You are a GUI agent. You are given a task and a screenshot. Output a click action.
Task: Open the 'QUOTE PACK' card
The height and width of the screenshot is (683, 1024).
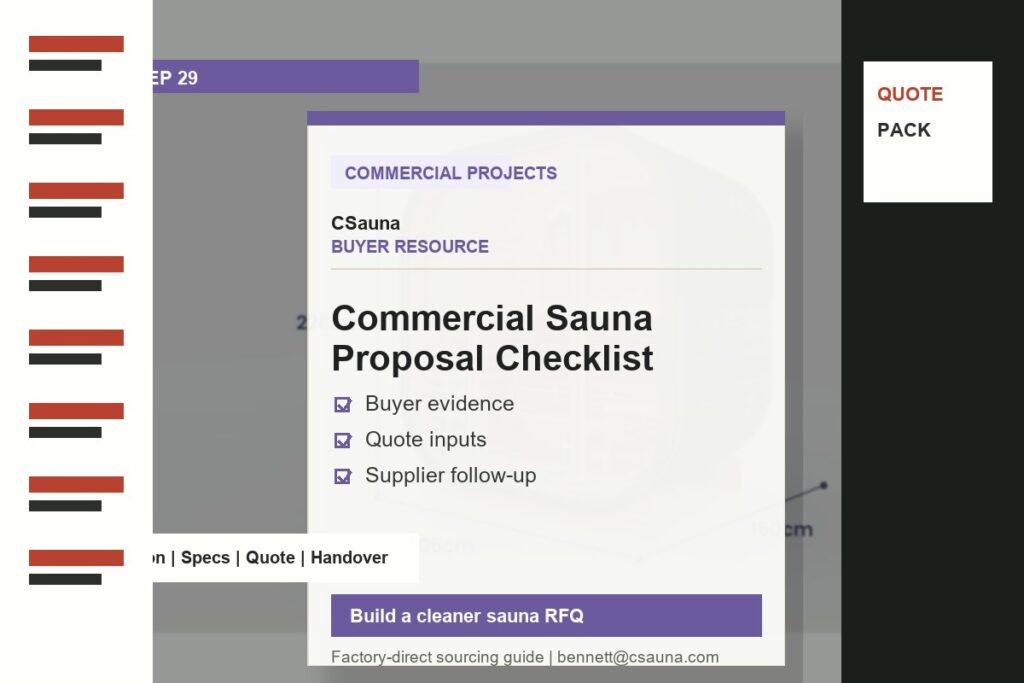tap(927, 132)
